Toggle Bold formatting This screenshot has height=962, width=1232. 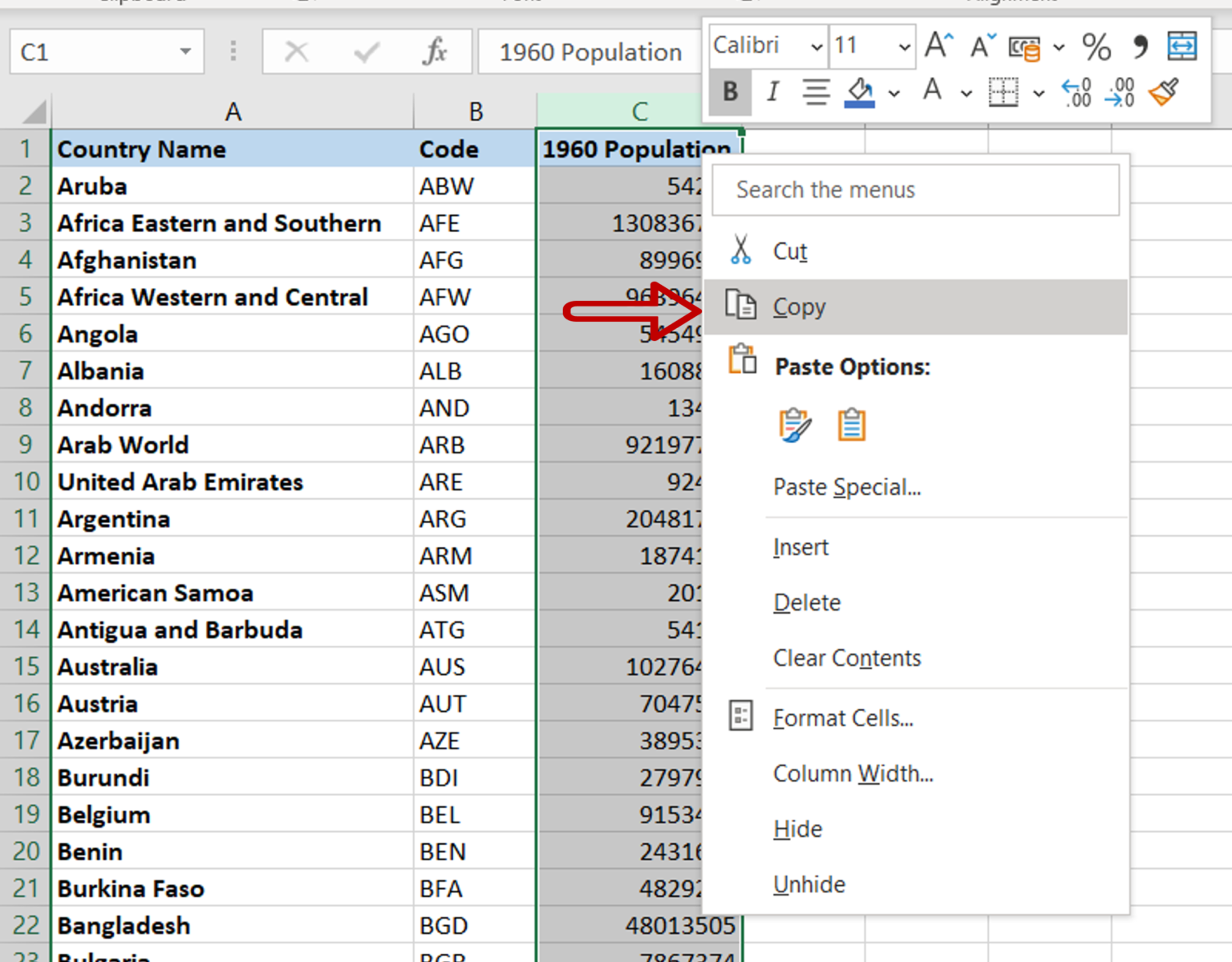tap(730, 92)
